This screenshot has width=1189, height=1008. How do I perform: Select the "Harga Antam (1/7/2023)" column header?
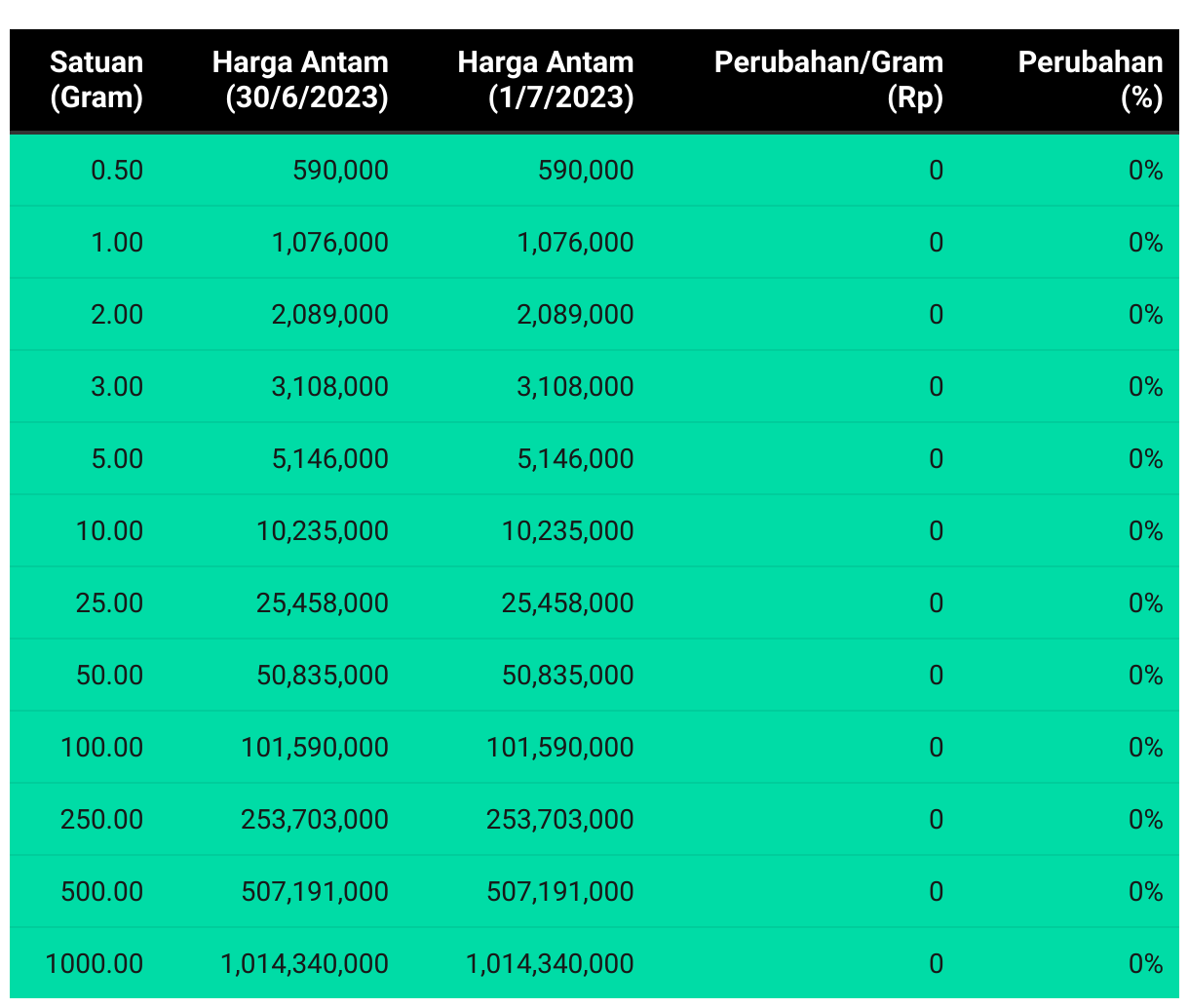coord(546,80)
